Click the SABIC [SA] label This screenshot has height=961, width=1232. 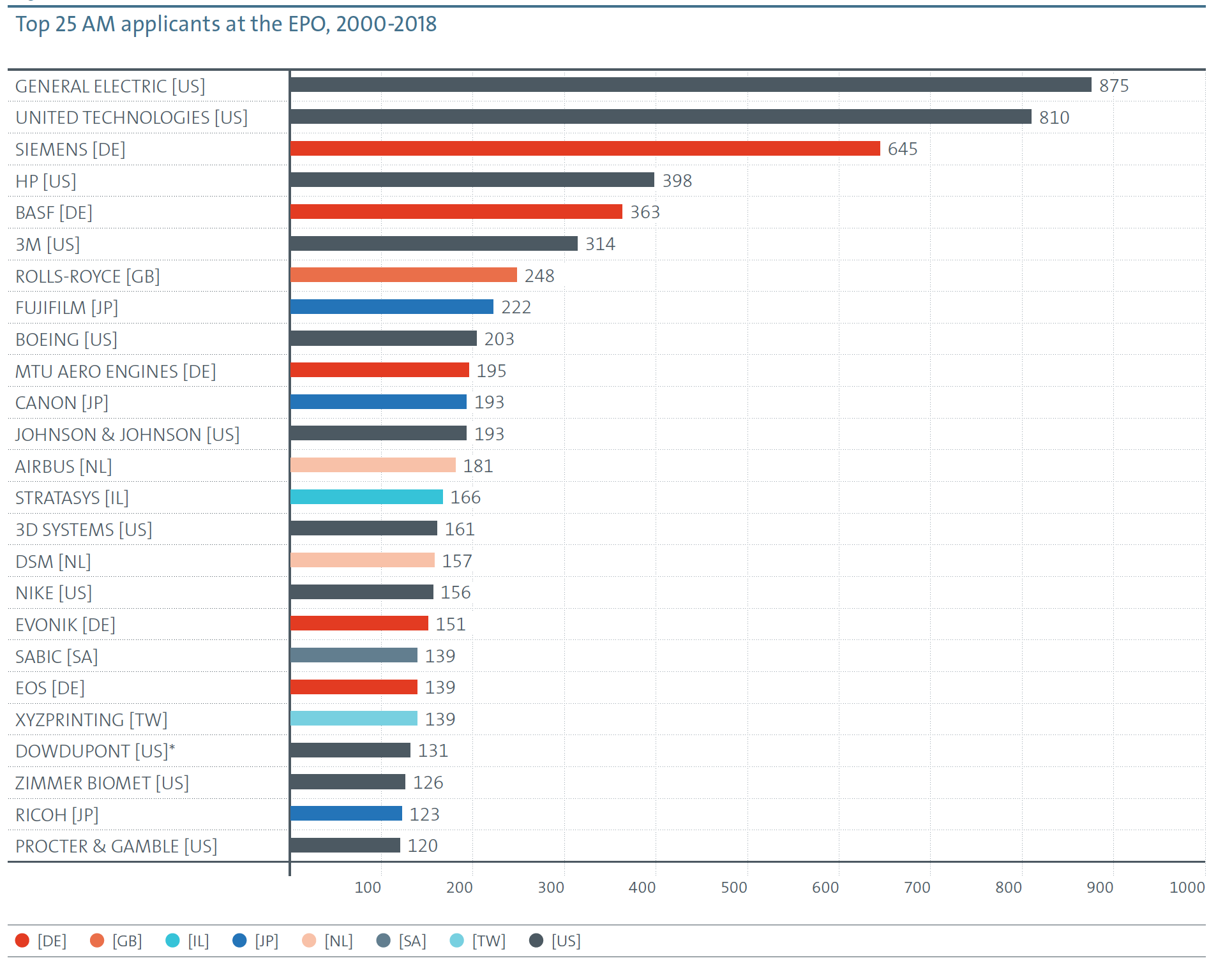(x=57, y=657)
